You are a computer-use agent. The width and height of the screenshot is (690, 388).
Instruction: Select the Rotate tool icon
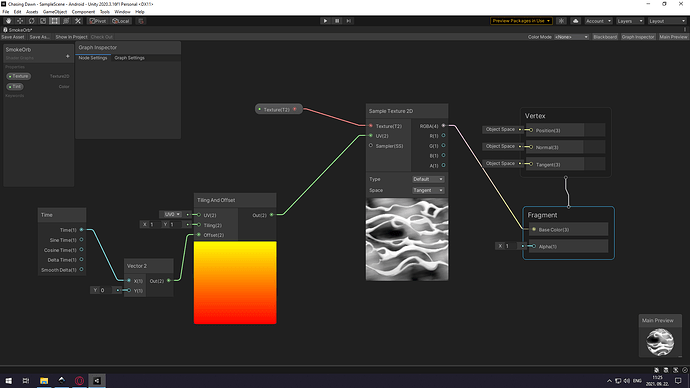31,21
